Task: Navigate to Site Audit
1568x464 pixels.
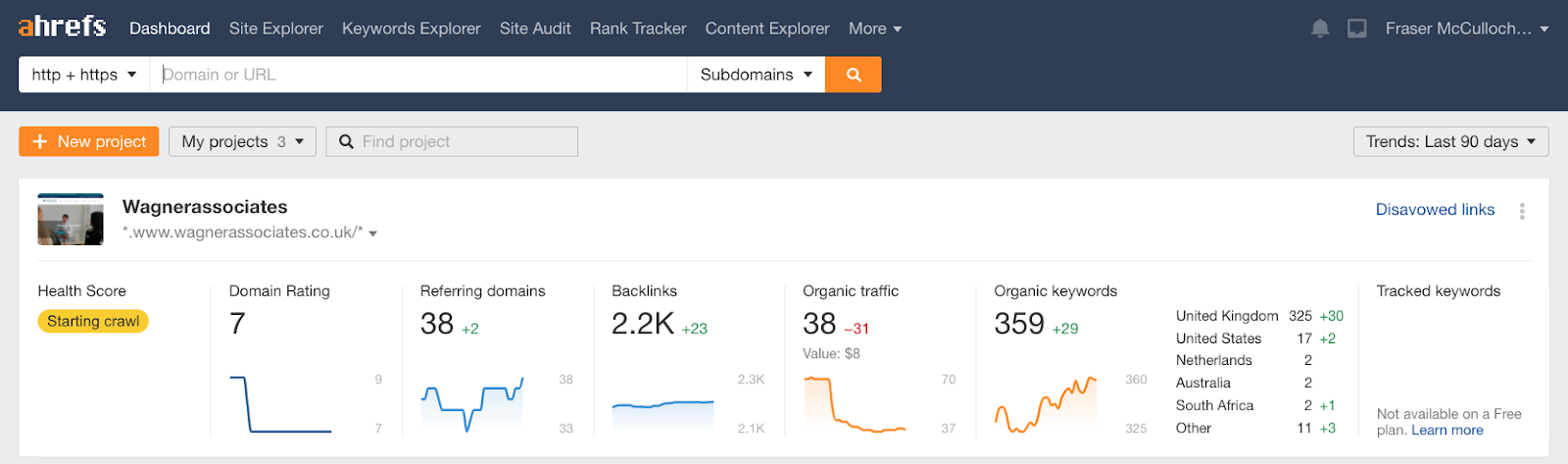Action: point(535,28)
